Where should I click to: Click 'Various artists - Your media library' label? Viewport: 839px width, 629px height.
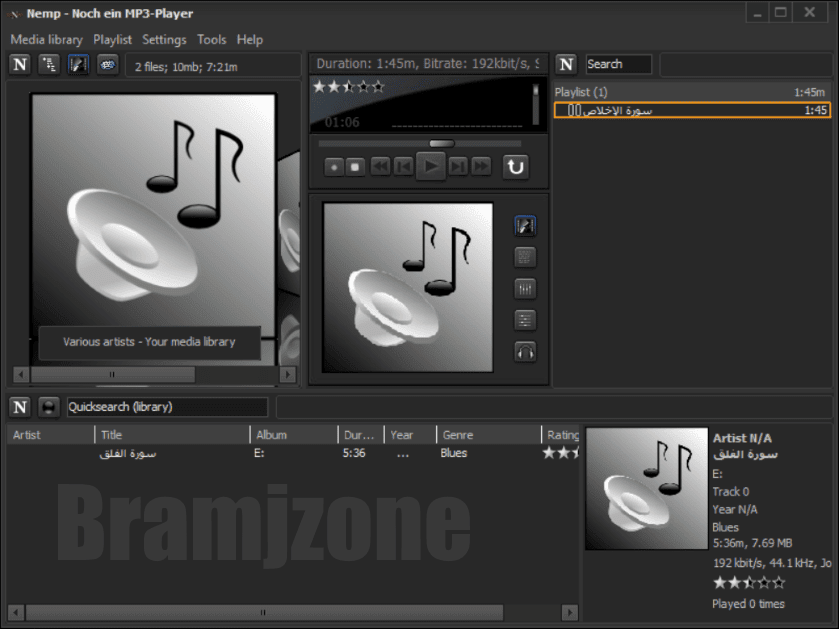tap(149, 342)
